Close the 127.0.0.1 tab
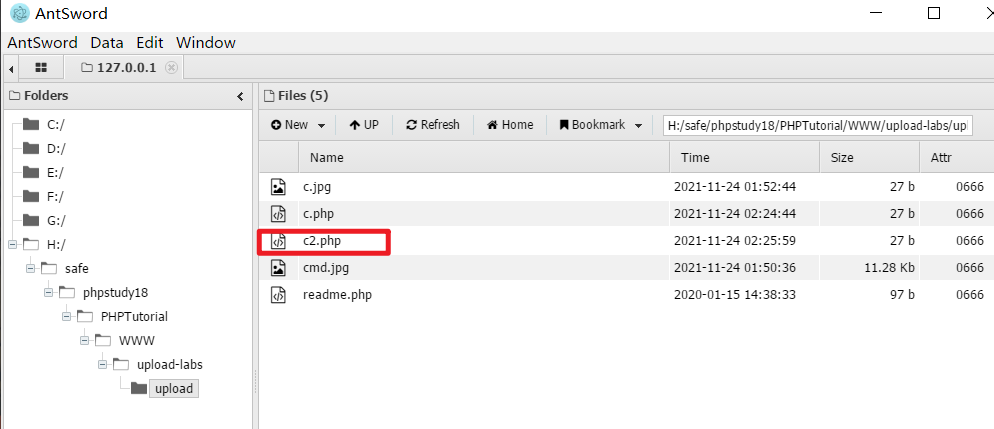 (171, 68)
